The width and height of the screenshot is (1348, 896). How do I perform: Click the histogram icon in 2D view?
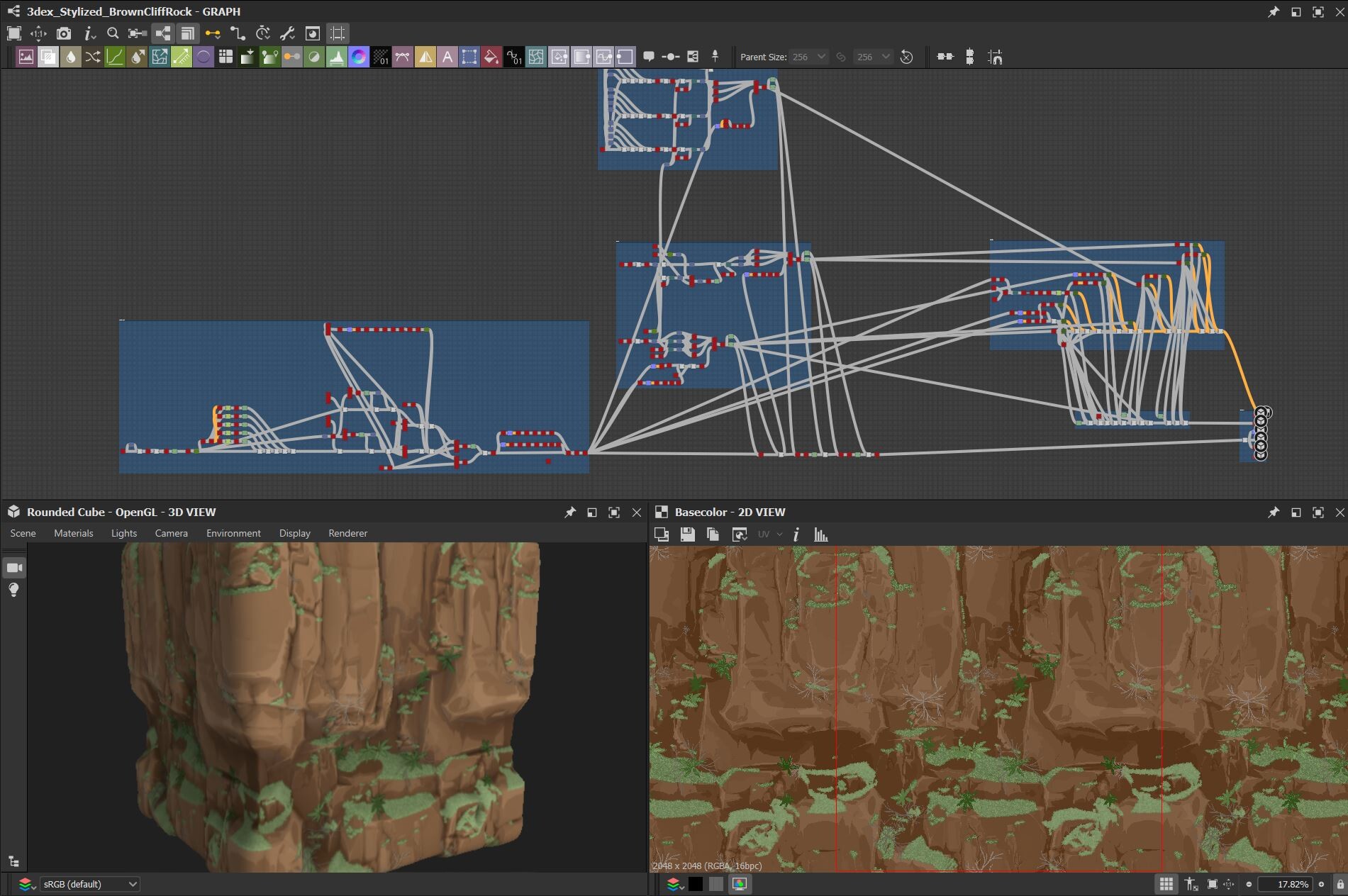pyautogui.click(x=820, y=534)
